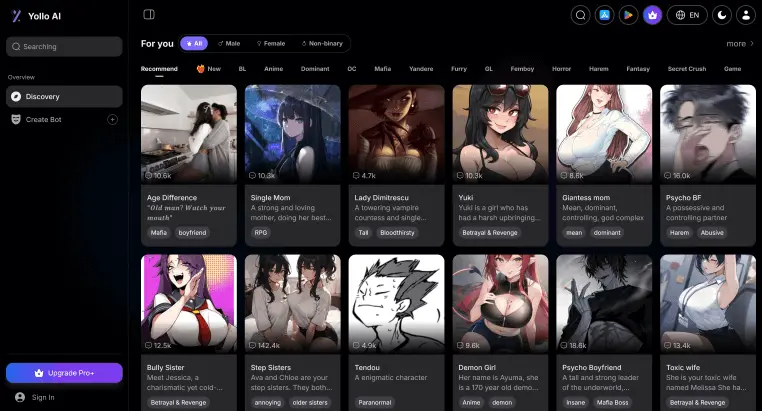Select the Non-binary gender filter
Screen dimensions: 762x411
click(321, 44)
